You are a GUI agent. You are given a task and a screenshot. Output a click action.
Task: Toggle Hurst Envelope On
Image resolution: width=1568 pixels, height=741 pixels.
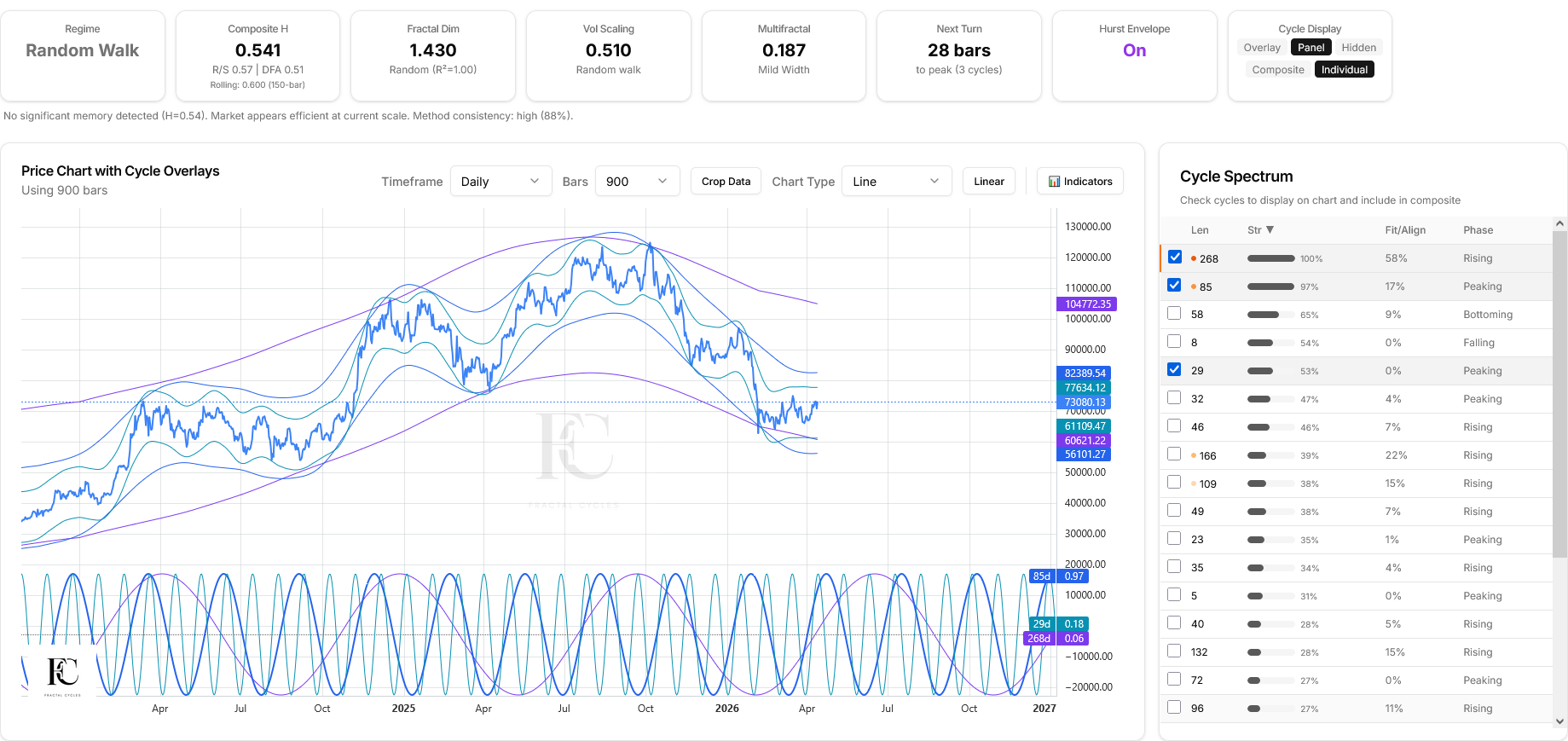coord(1134,50)
